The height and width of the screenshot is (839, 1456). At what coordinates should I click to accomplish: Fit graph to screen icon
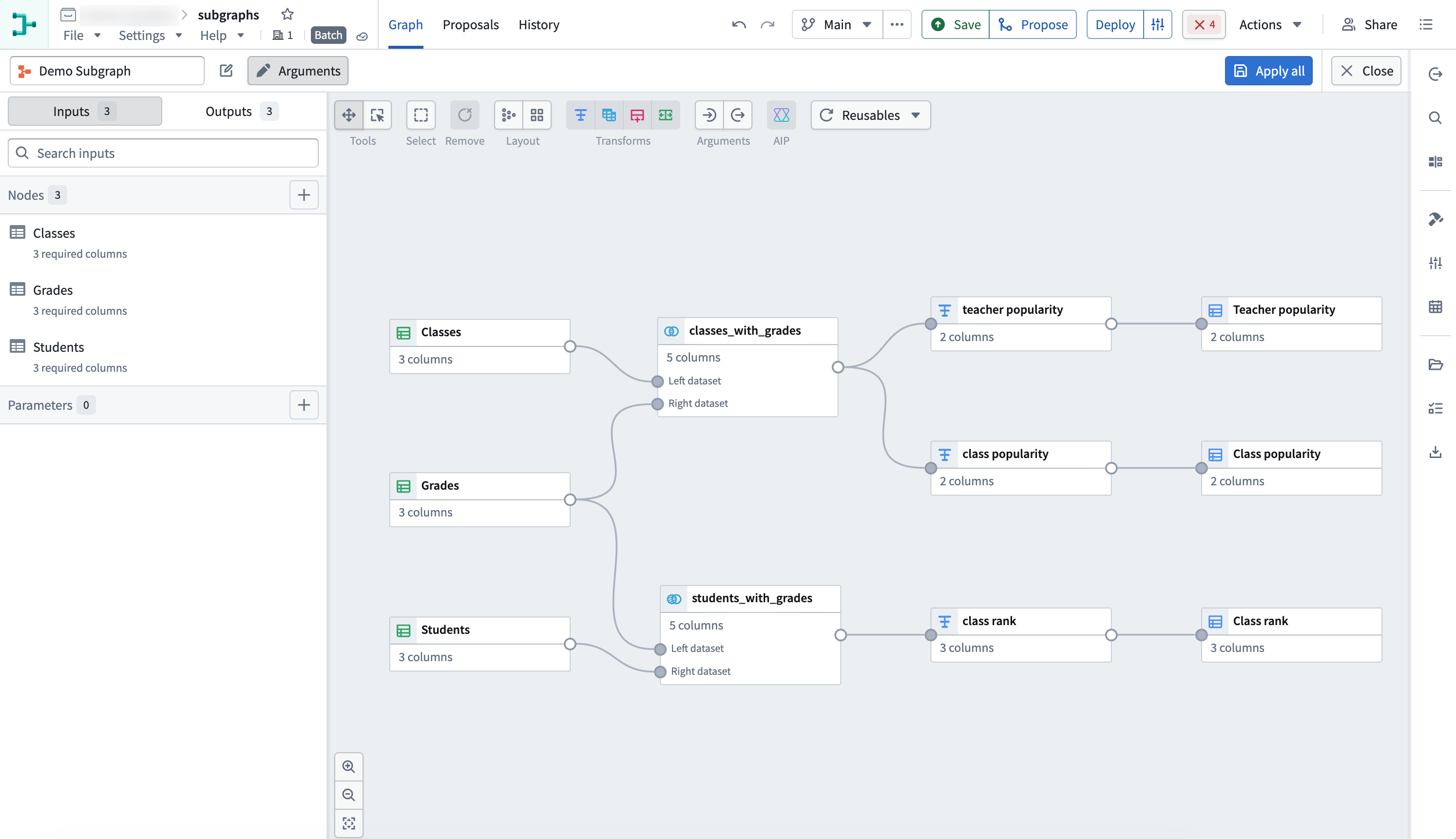tap(348, 823)
